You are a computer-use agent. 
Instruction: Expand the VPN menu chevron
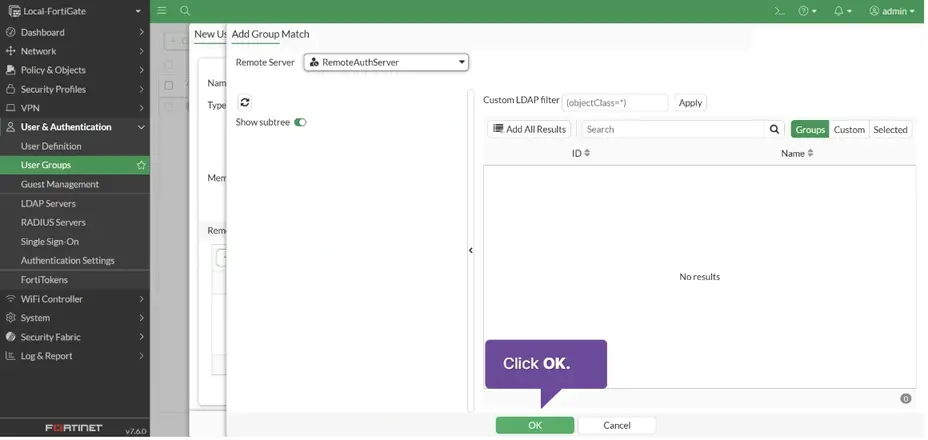[x=141, y=108]
